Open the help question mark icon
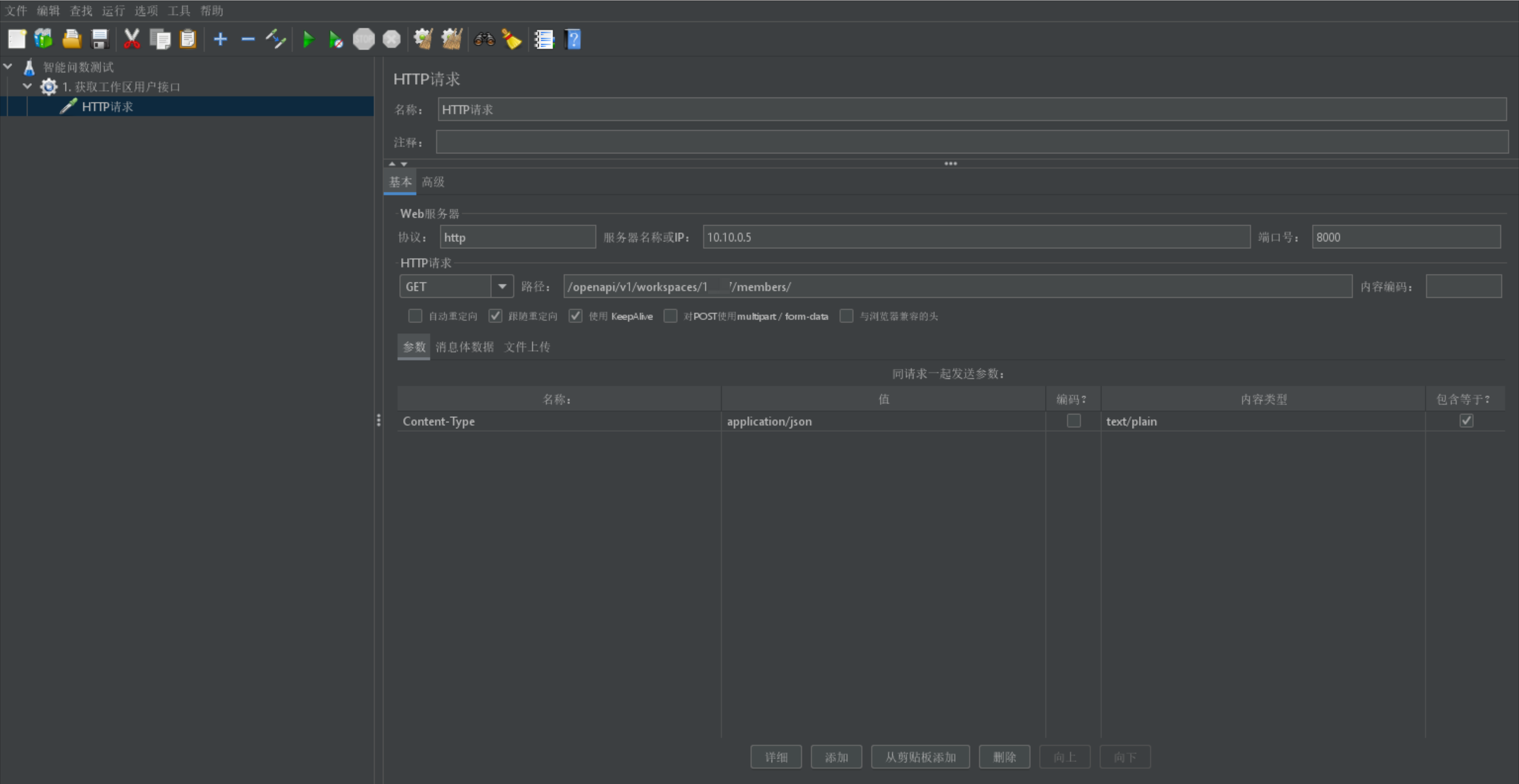The width and height of the screenshot is (1519, 784). (572, 40)
